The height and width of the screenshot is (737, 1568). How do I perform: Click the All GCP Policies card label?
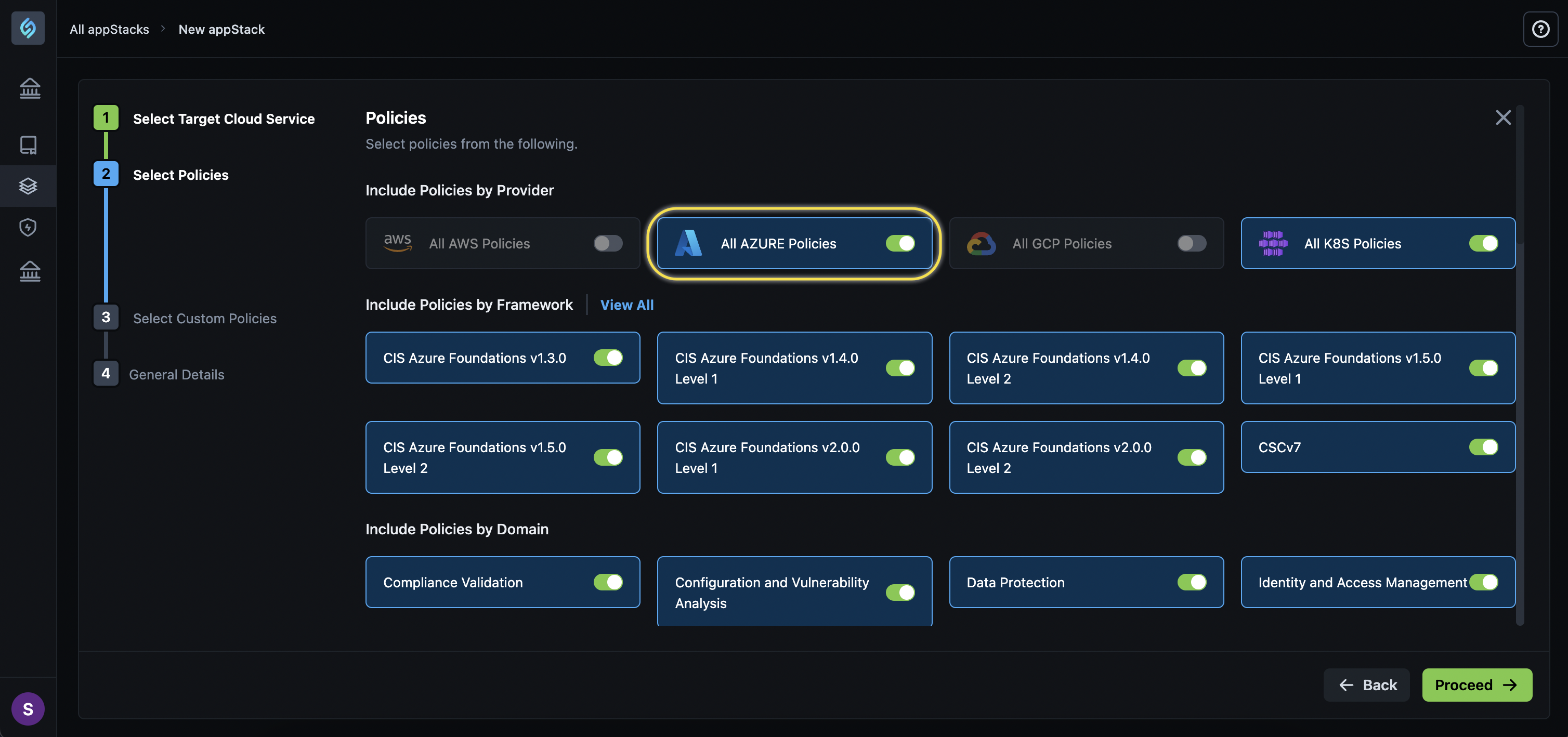point(1062,243)
